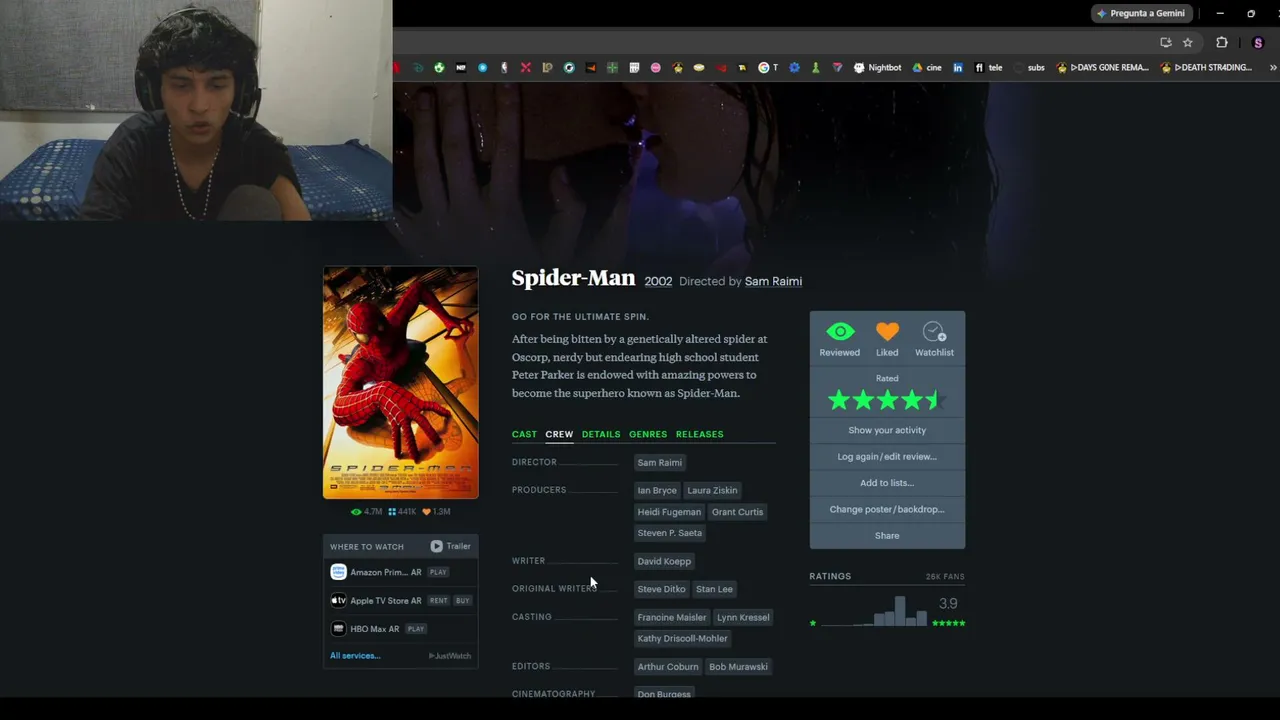Open director Sam Raimi link in header
This screenshot has height=720, width=1280.
point(773,281)
